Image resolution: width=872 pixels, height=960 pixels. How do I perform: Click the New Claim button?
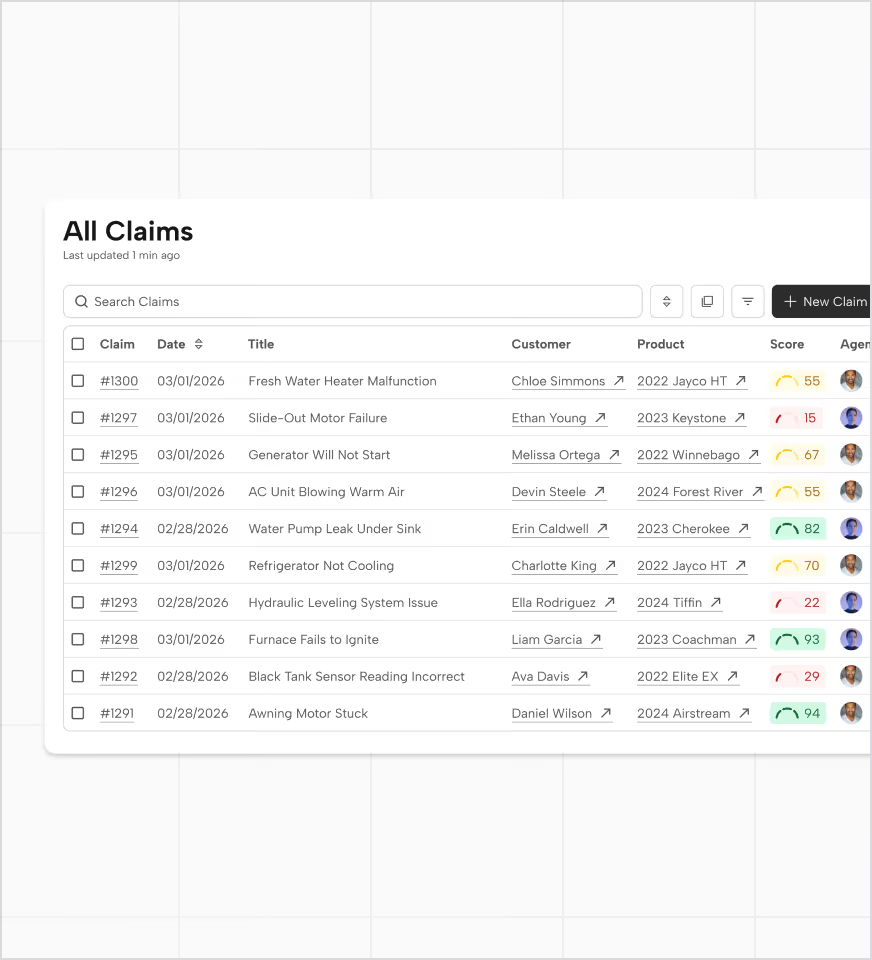pyautogui.click(x=821, y=301)
